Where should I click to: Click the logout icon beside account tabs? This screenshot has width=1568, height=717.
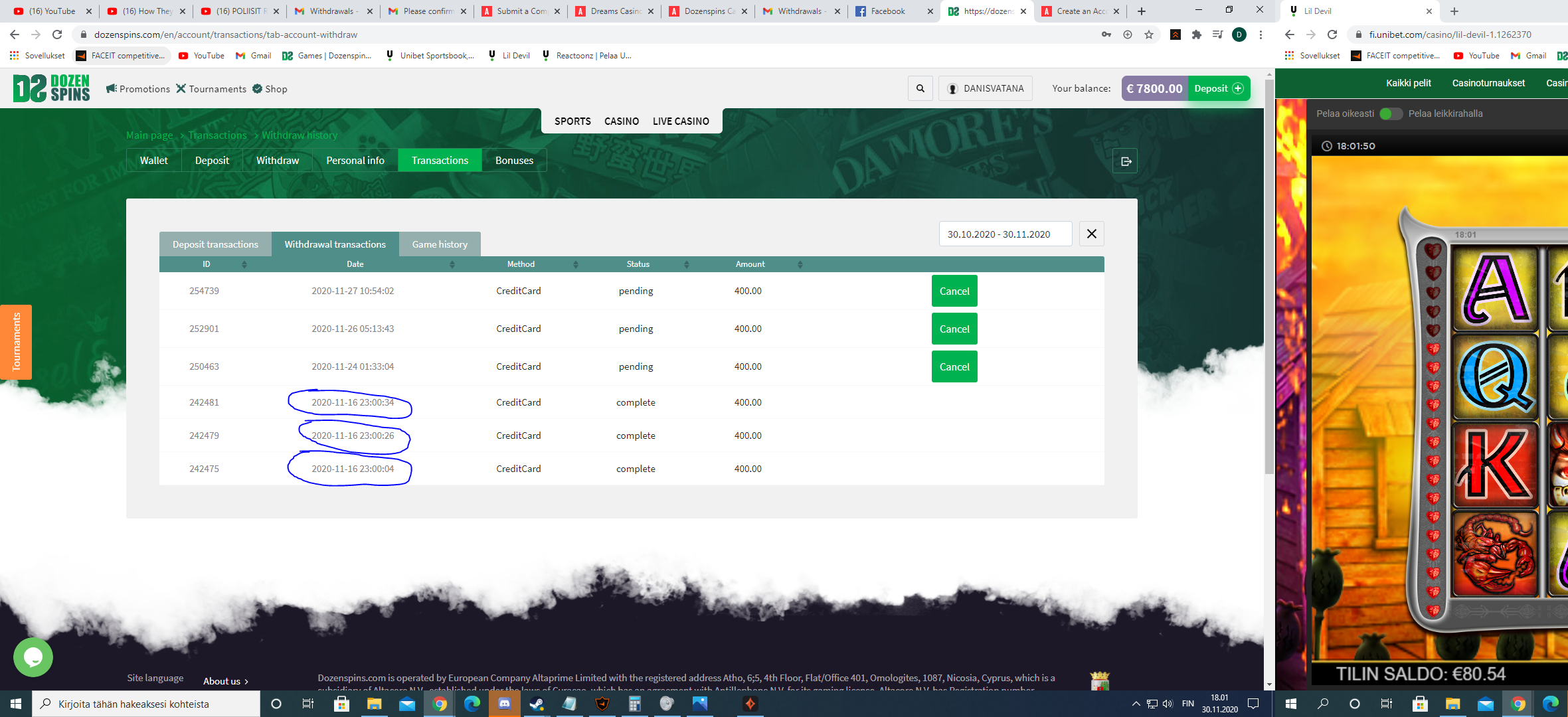[1125, 161]
